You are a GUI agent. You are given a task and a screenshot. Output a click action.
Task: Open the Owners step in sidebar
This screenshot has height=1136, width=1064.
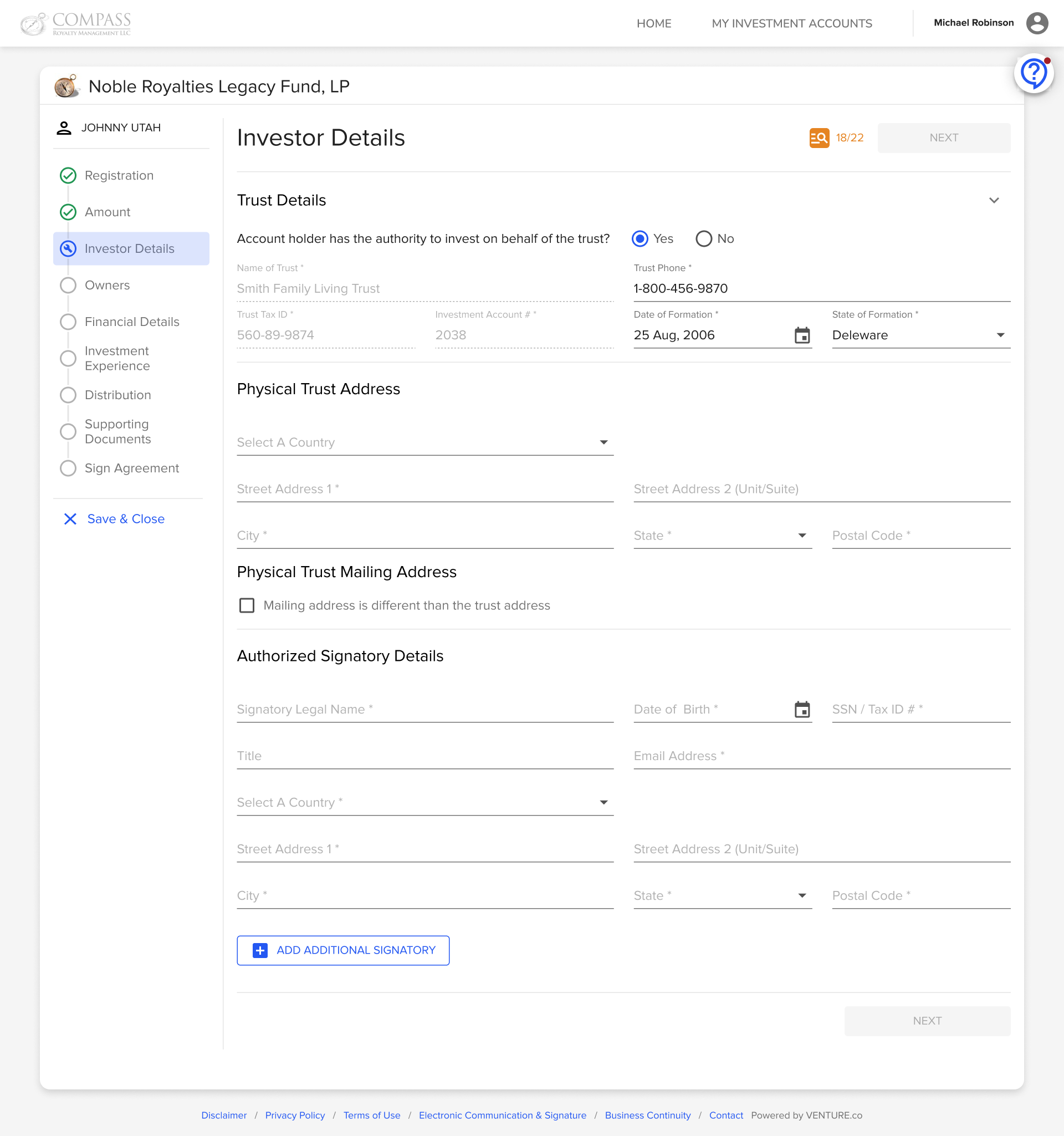pyautogui.click(x=107, y=285)
